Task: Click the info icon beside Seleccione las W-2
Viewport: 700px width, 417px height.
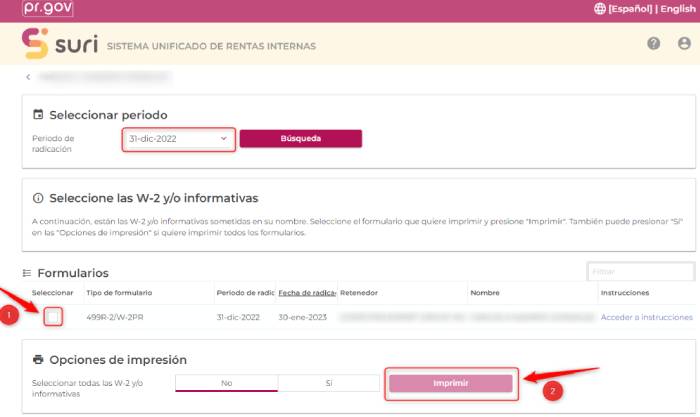Action: click(x=38, y=198)
